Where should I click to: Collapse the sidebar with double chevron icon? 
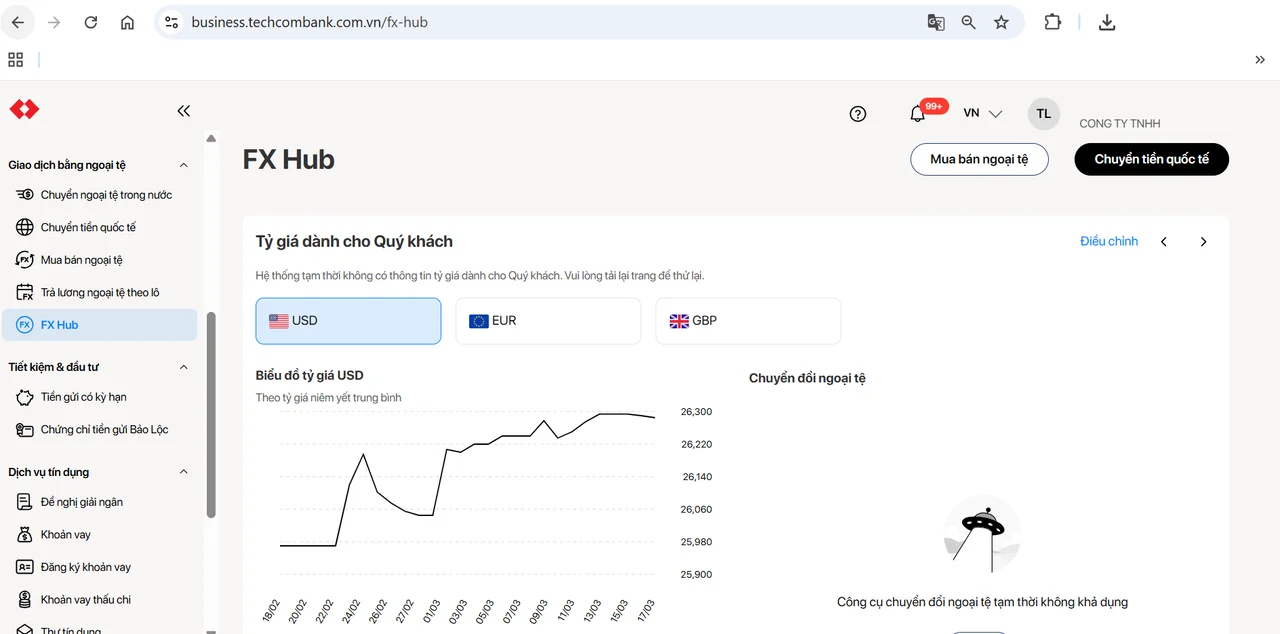[183, 111]
